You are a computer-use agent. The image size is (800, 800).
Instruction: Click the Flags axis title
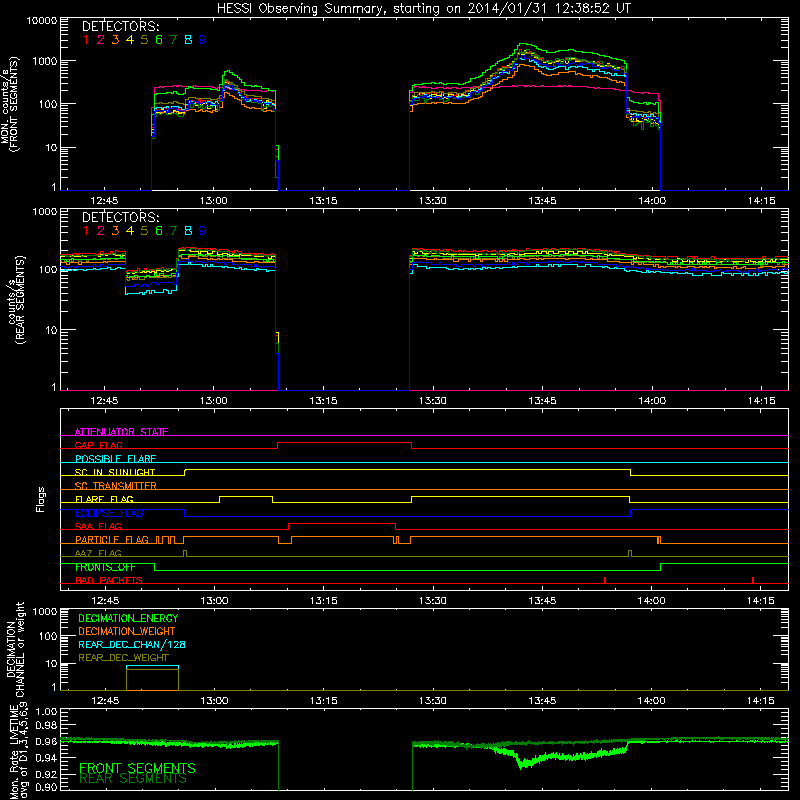[40, 499]
